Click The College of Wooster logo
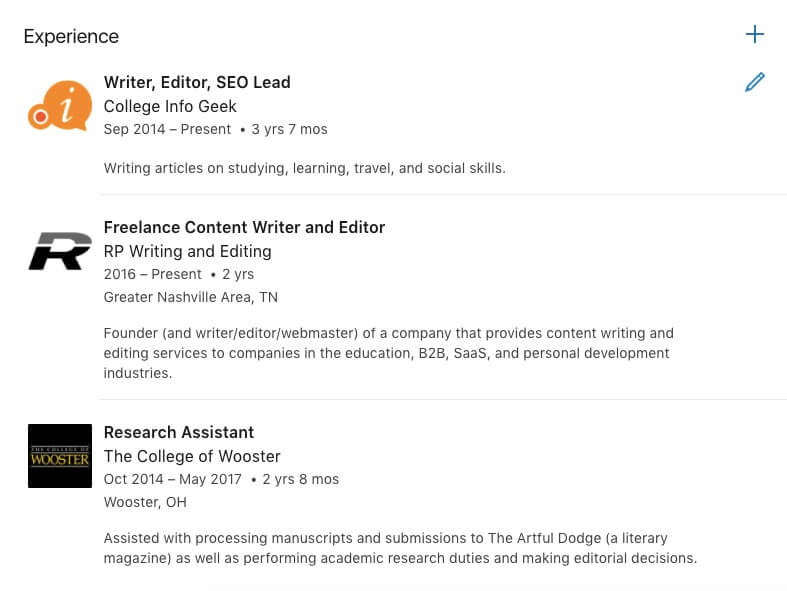This screenshot has width=787, height=591. pos(60,455)
